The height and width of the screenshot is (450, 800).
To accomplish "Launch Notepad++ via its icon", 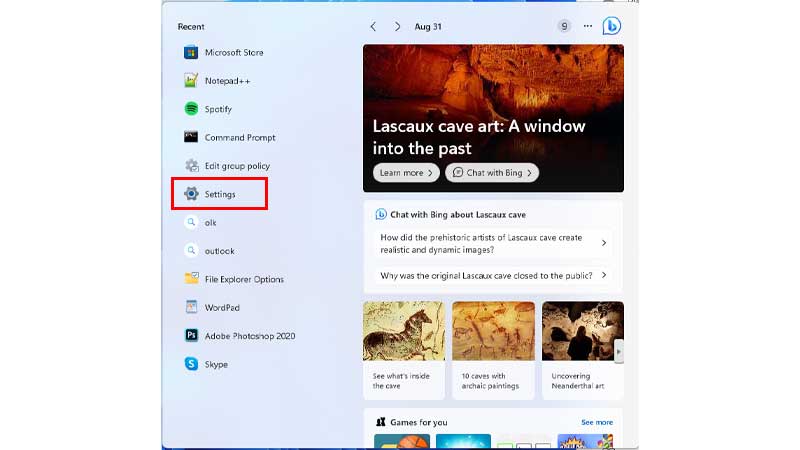I will point(191,80).
